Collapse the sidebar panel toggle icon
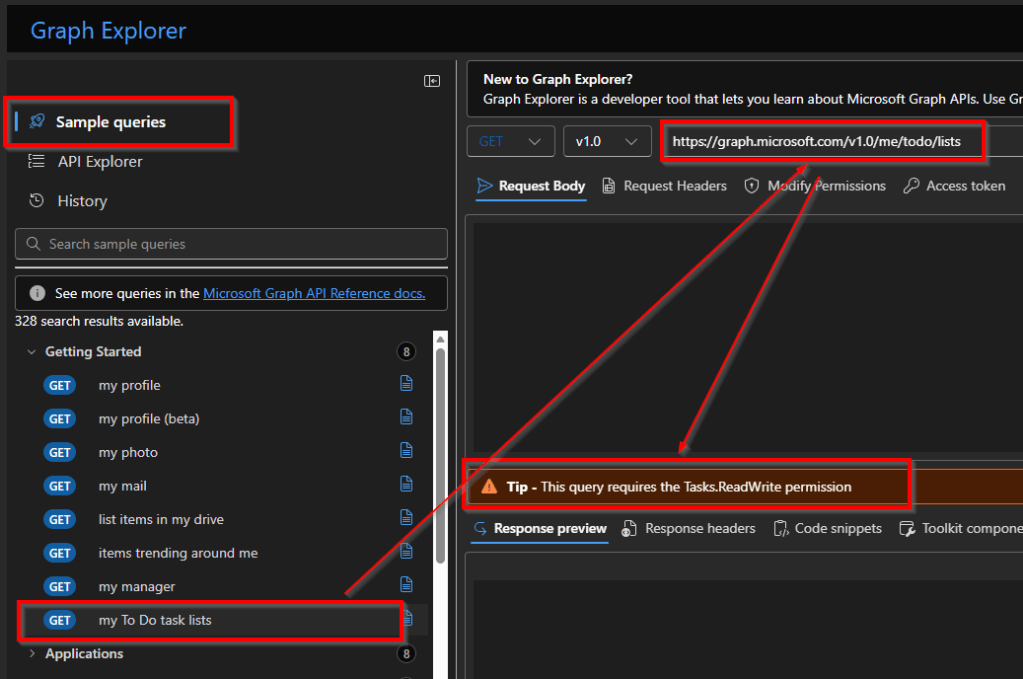The image size is (1023, 679). [x=432, y=81]
